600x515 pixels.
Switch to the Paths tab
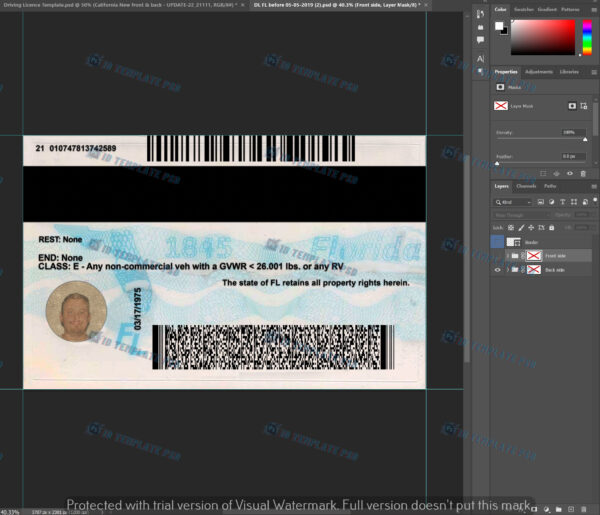click(x=550, y=186)
